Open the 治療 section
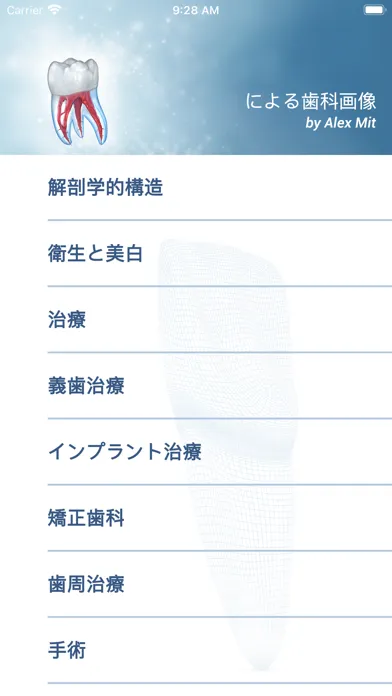Viewport: 392px width, 696px height. pos(220,320)
